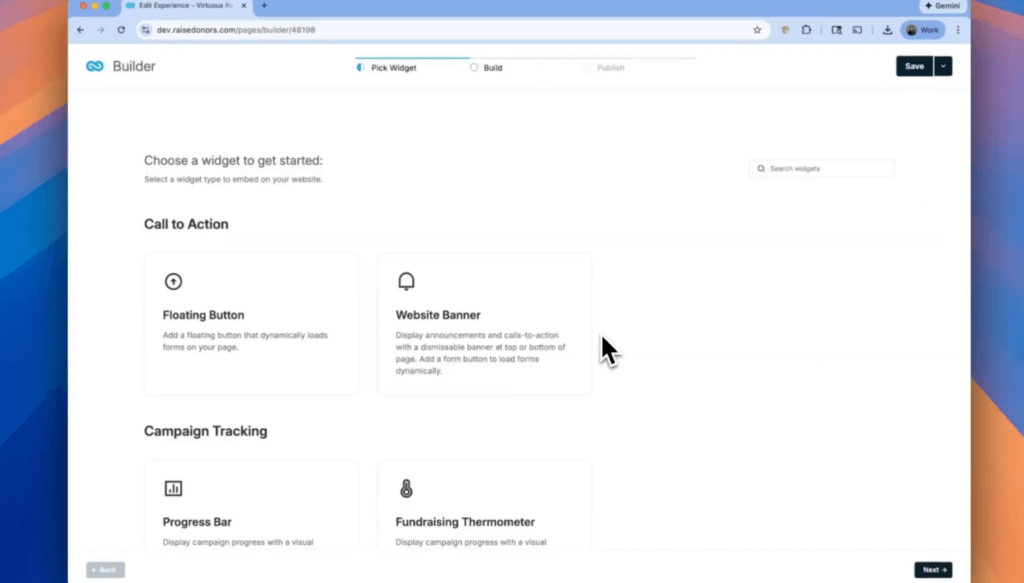Click the magnifier icon in Search widgets

(x=761, y=168)
